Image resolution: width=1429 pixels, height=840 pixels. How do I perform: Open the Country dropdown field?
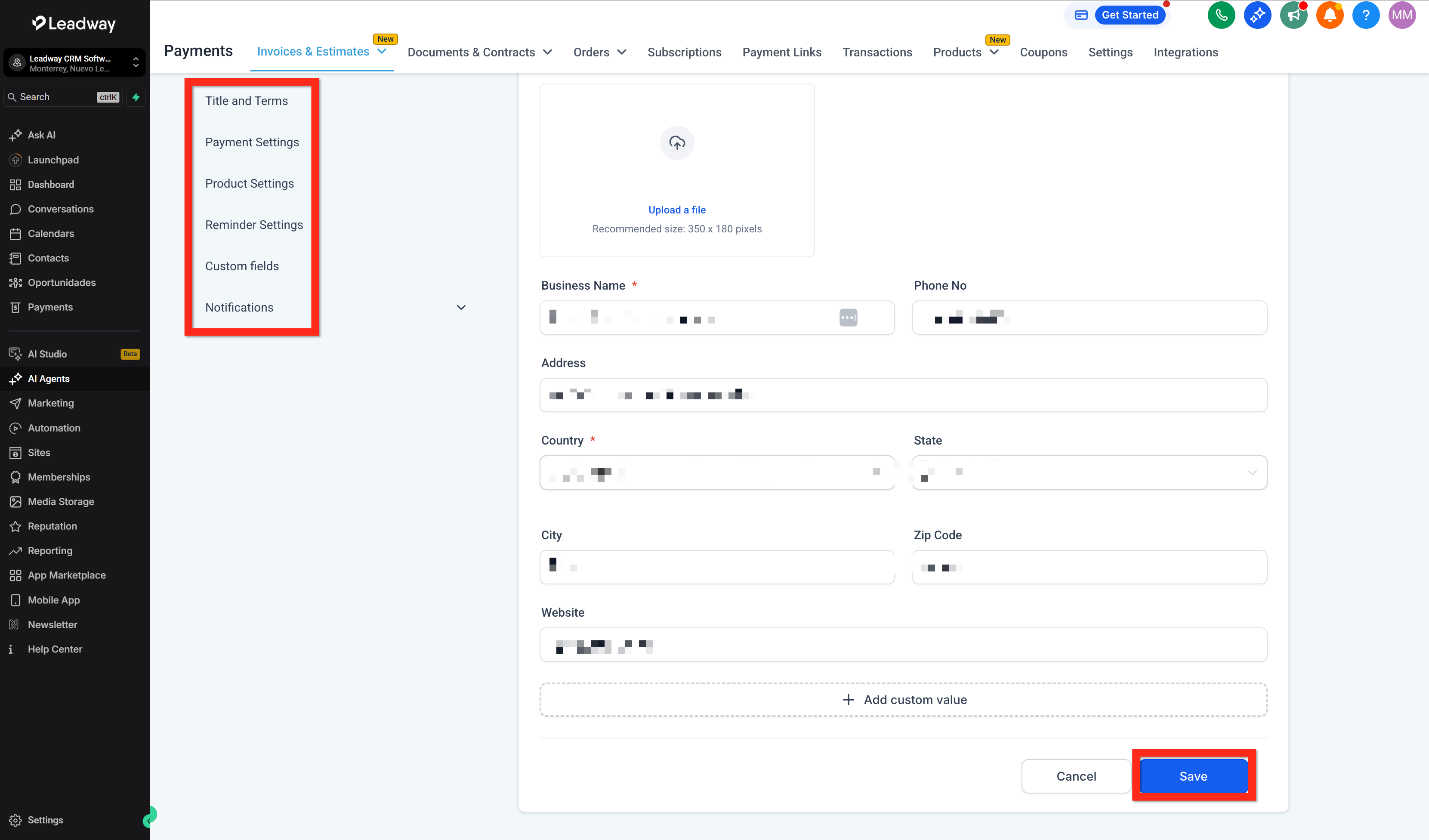[x=717, y=472]
